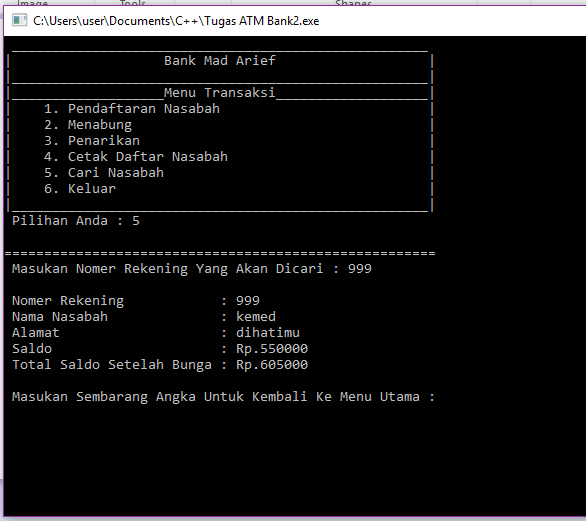Select the '4. Cetak Daftar Nasabah' line
Screen dimensions: 586x521
pyautogui.click(x=136, y=157)
